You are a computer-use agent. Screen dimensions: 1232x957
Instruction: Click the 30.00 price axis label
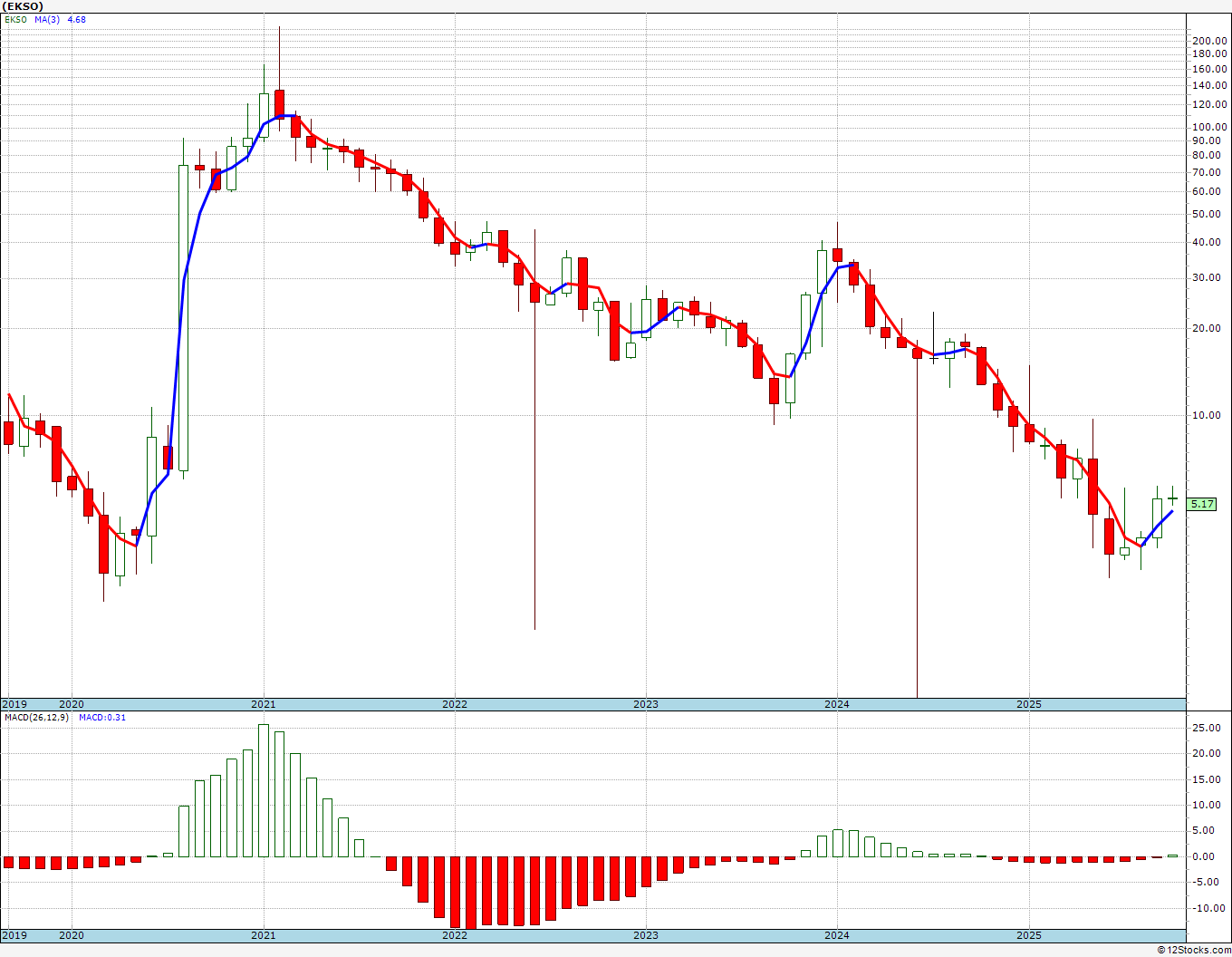click(1207, 277)
